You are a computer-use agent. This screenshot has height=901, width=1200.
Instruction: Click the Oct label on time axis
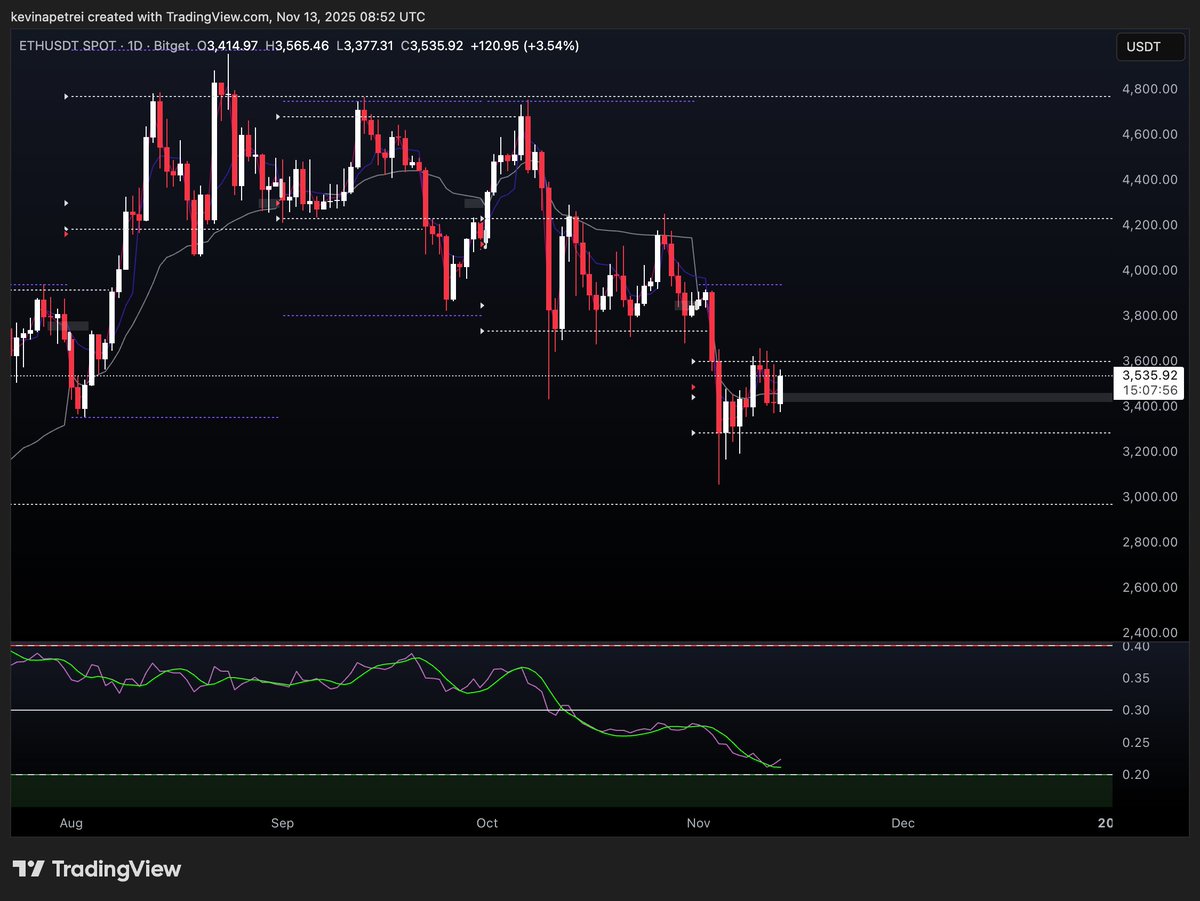(487, 823)
